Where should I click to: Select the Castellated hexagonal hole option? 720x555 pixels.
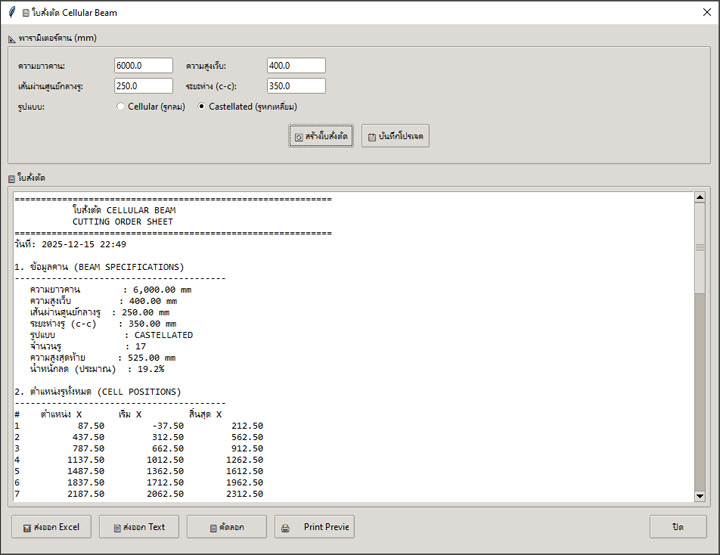tap(201, 106)
